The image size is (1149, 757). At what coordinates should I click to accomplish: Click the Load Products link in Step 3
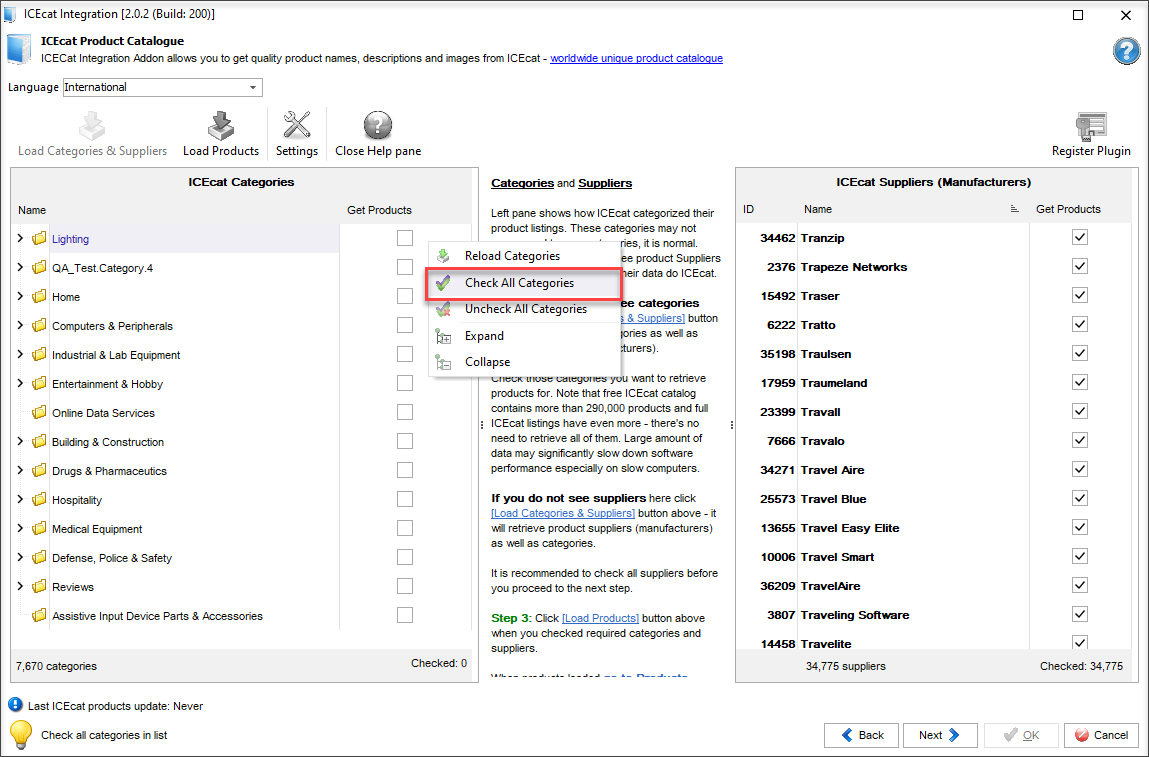click(600, 618)
